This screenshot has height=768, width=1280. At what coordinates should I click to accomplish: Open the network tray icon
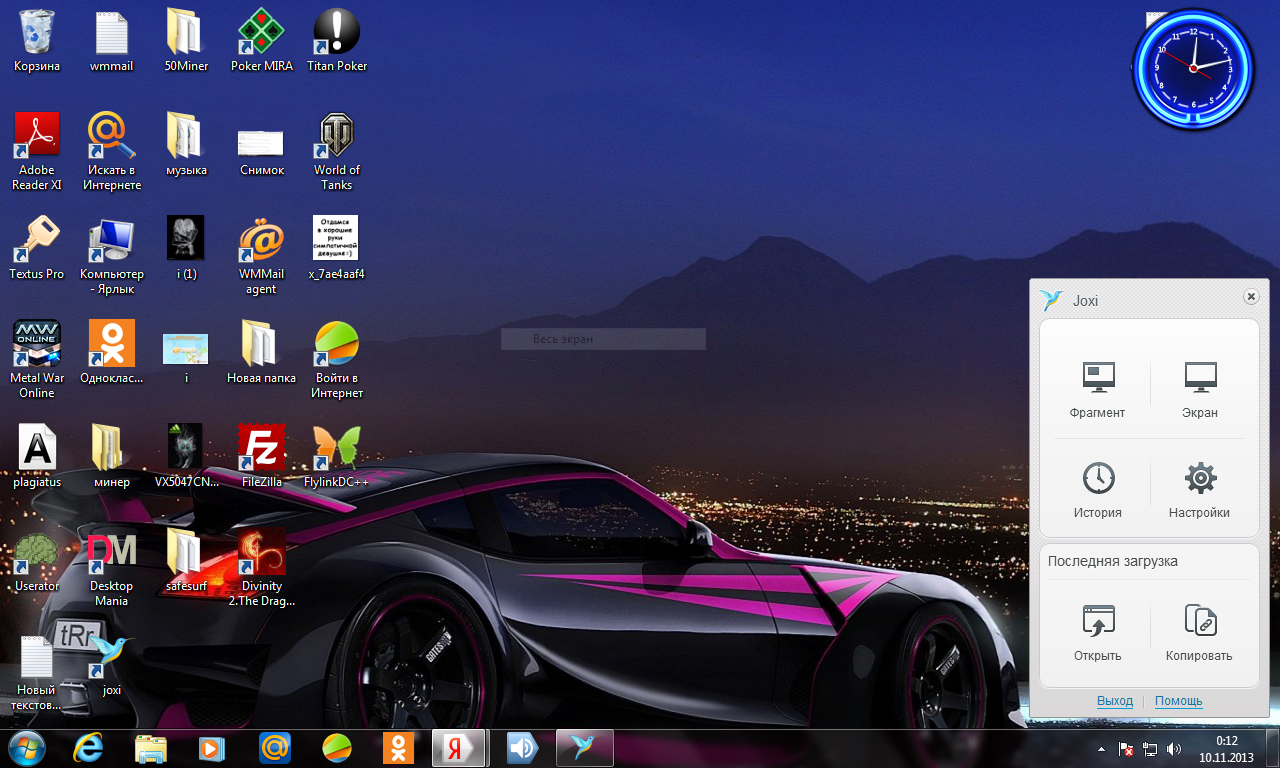[1151, 749]
